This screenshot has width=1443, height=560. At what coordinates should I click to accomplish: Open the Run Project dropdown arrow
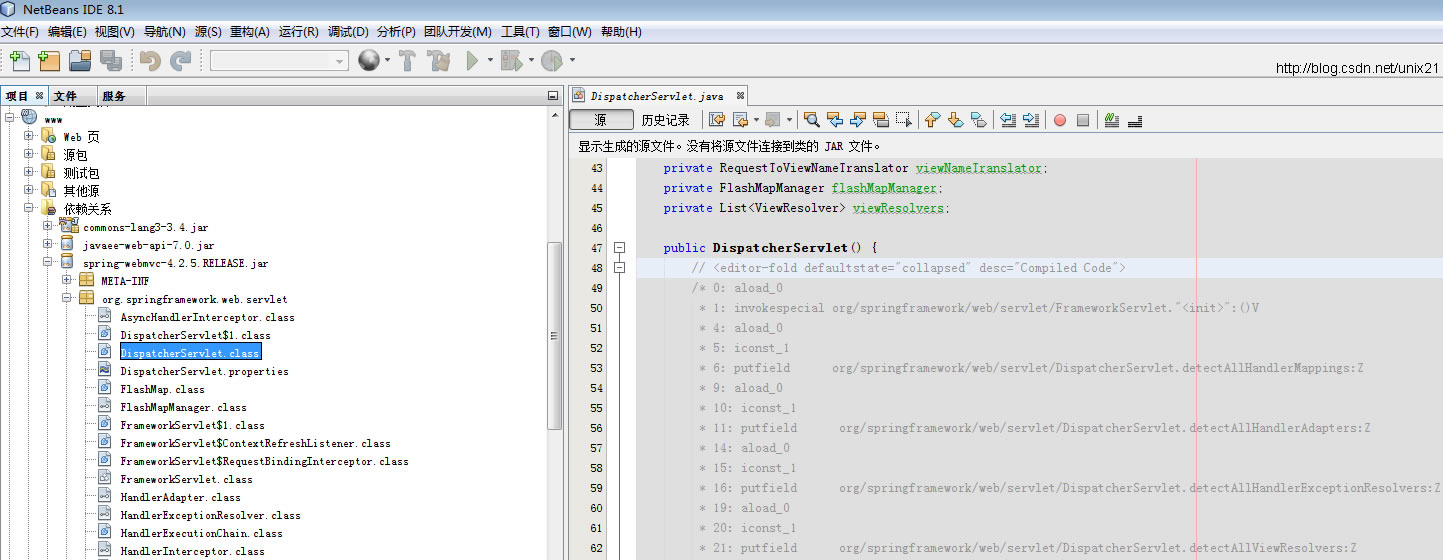tap(490, 61)
